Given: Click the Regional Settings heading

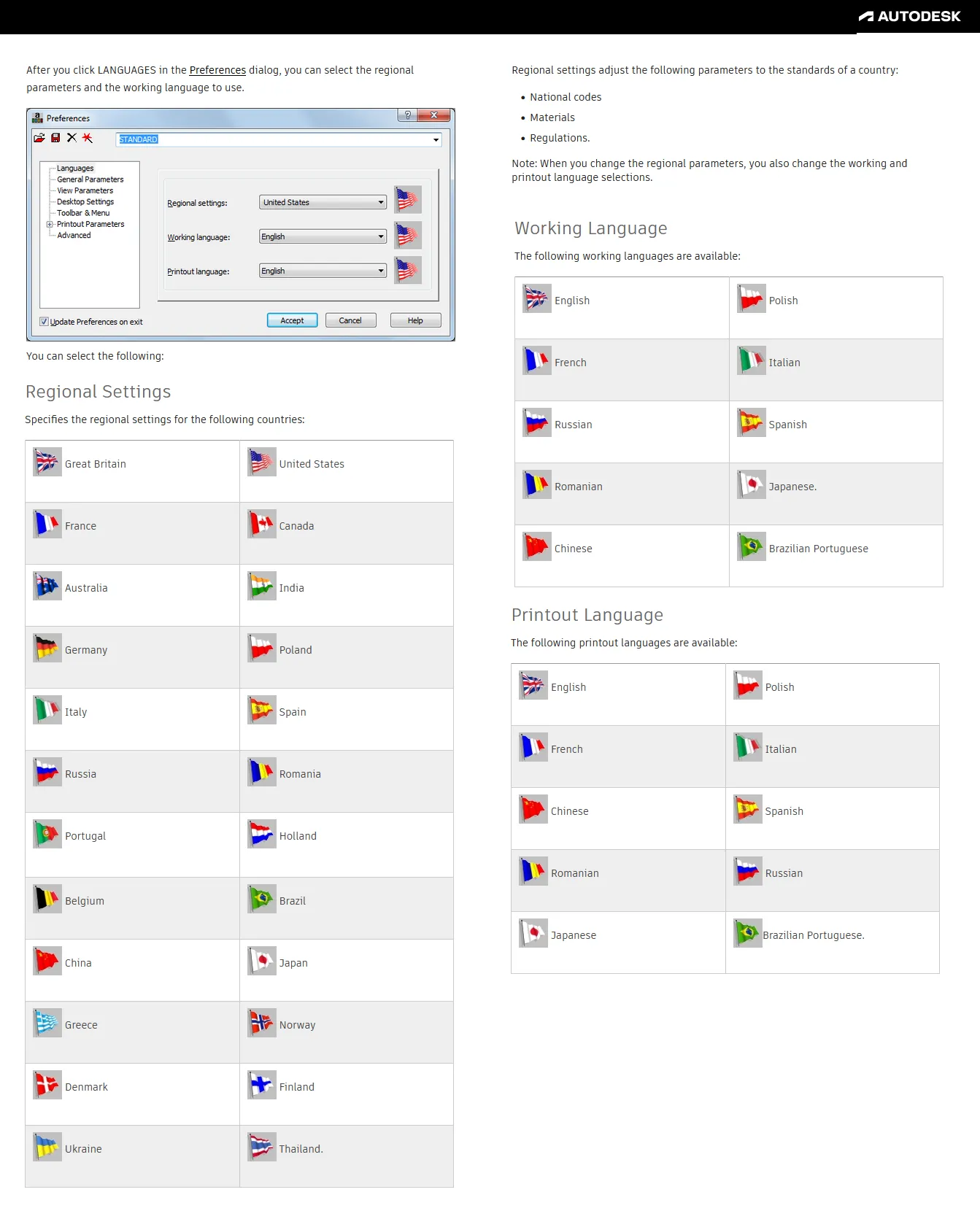Looking at the screenshot, I should pyautogui.click(x=98, y=392).
